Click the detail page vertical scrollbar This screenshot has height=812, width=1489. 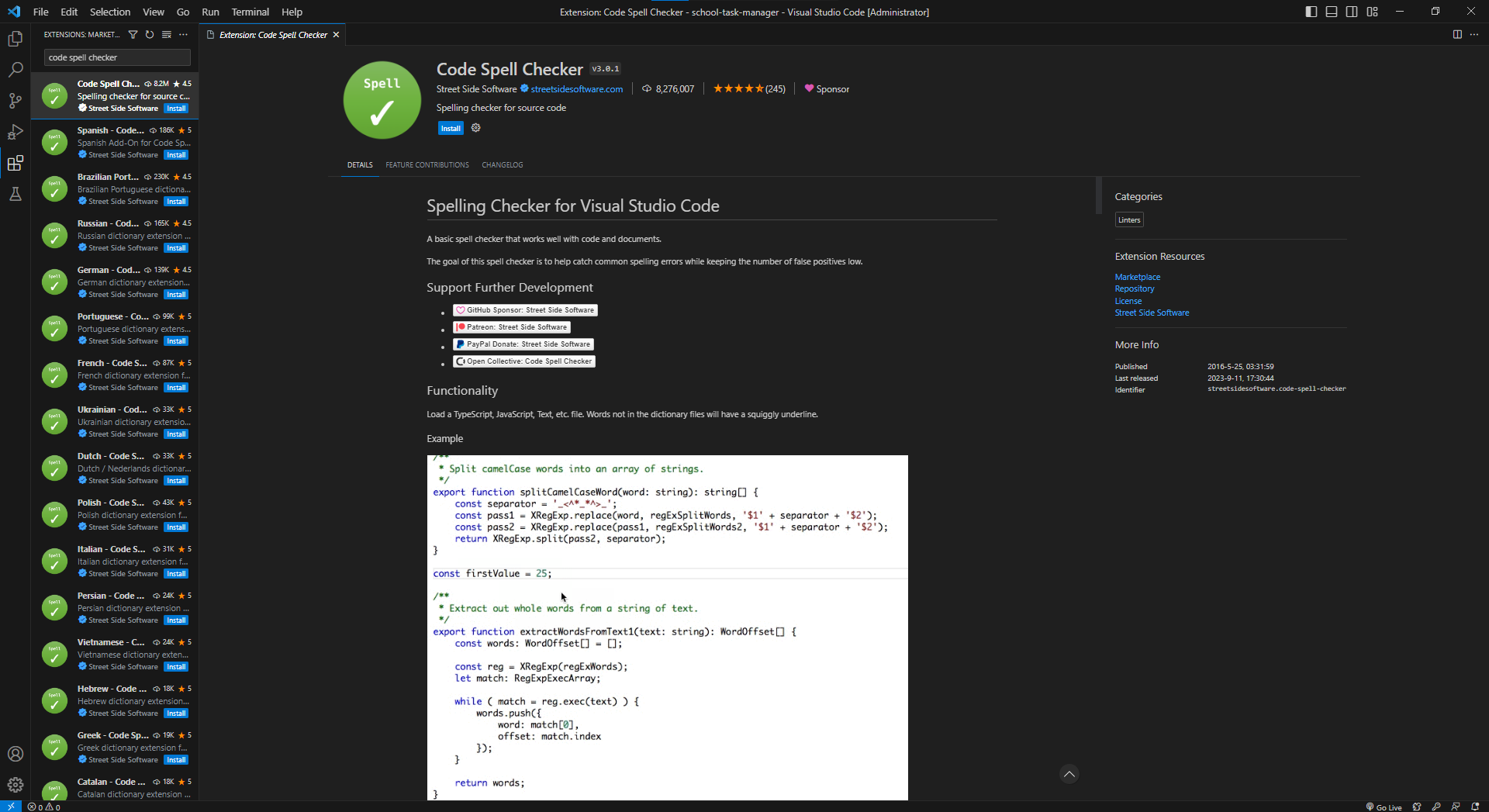[x=1098, y=195]
